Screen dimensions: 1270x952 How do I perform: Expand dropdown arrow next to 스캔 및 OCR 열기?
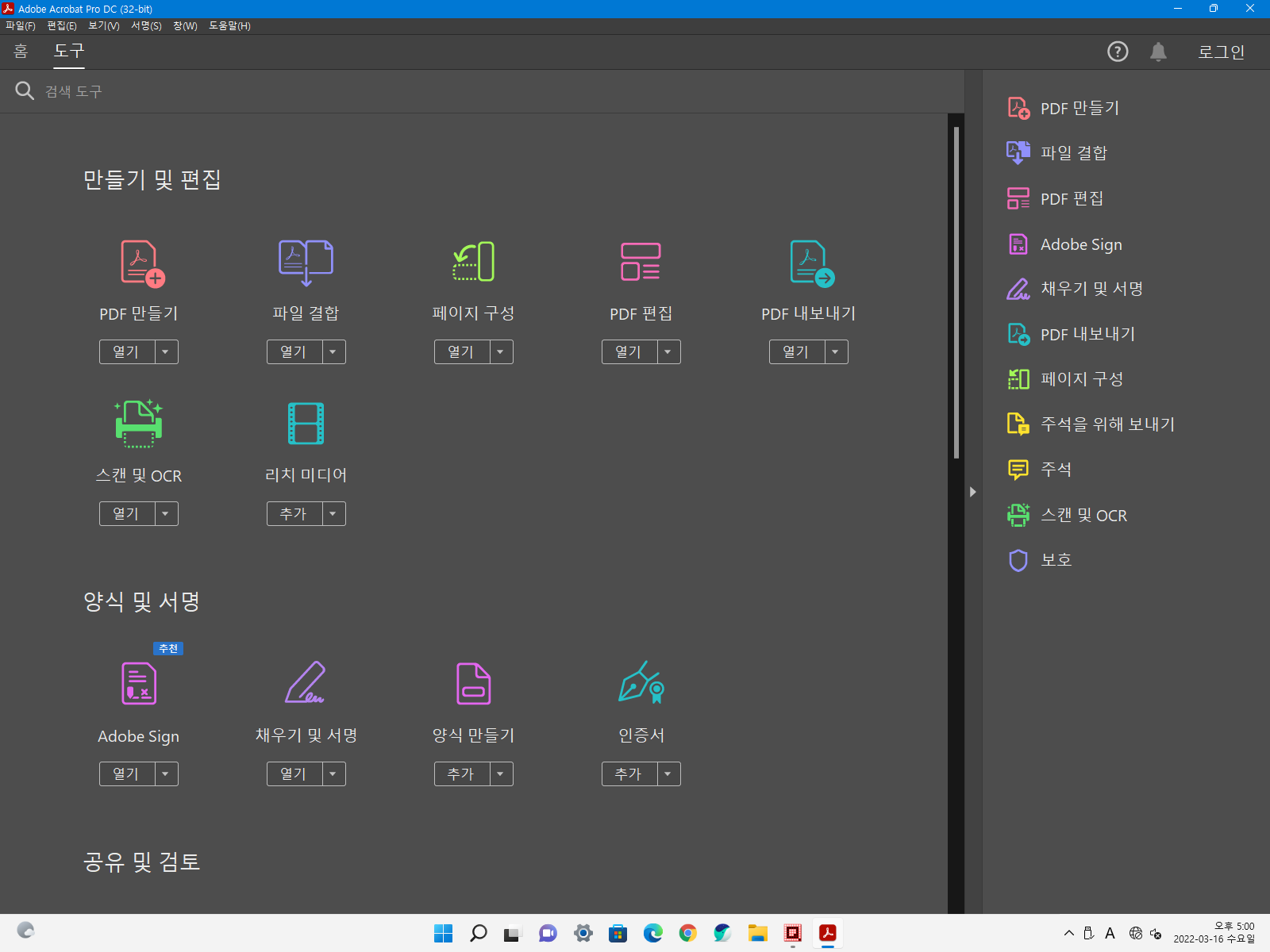pos(166,513)
